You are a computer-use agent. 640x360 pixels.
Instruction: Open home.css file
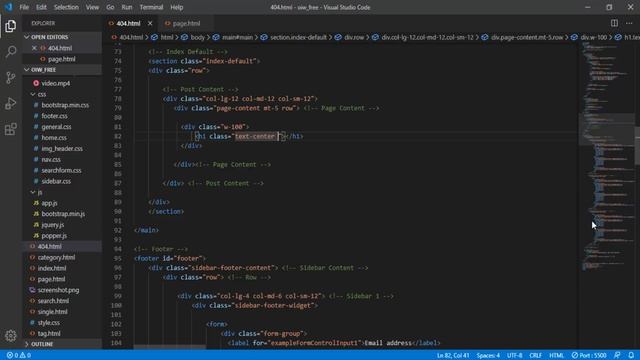[62, 138]
